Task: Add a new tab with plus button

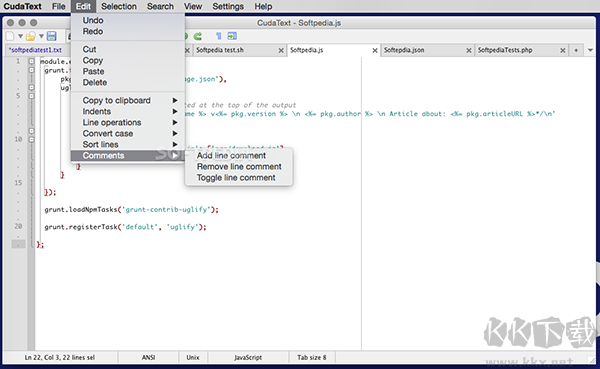Action: [x=576, y=50]
